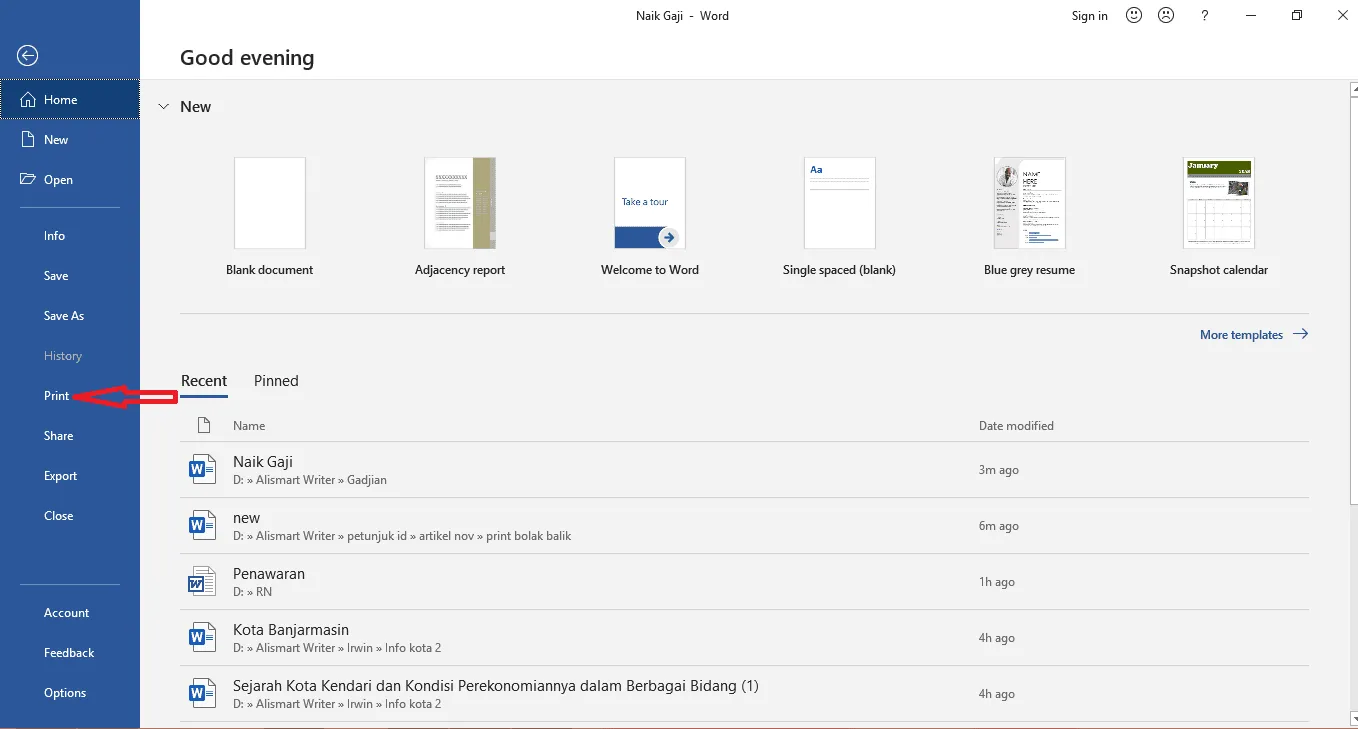Sort recent files by the Name column
Image resolution: width=1358 pixels, height=729 pixels.
click(x=249, y=426)
